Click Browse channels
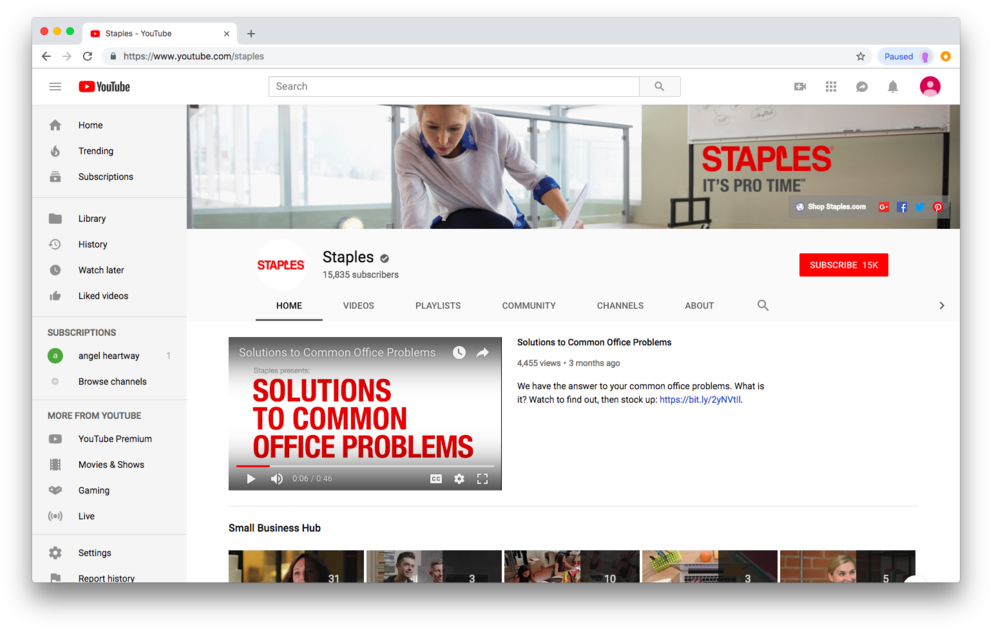Screen dimensions: 991x630 [109, 382]
